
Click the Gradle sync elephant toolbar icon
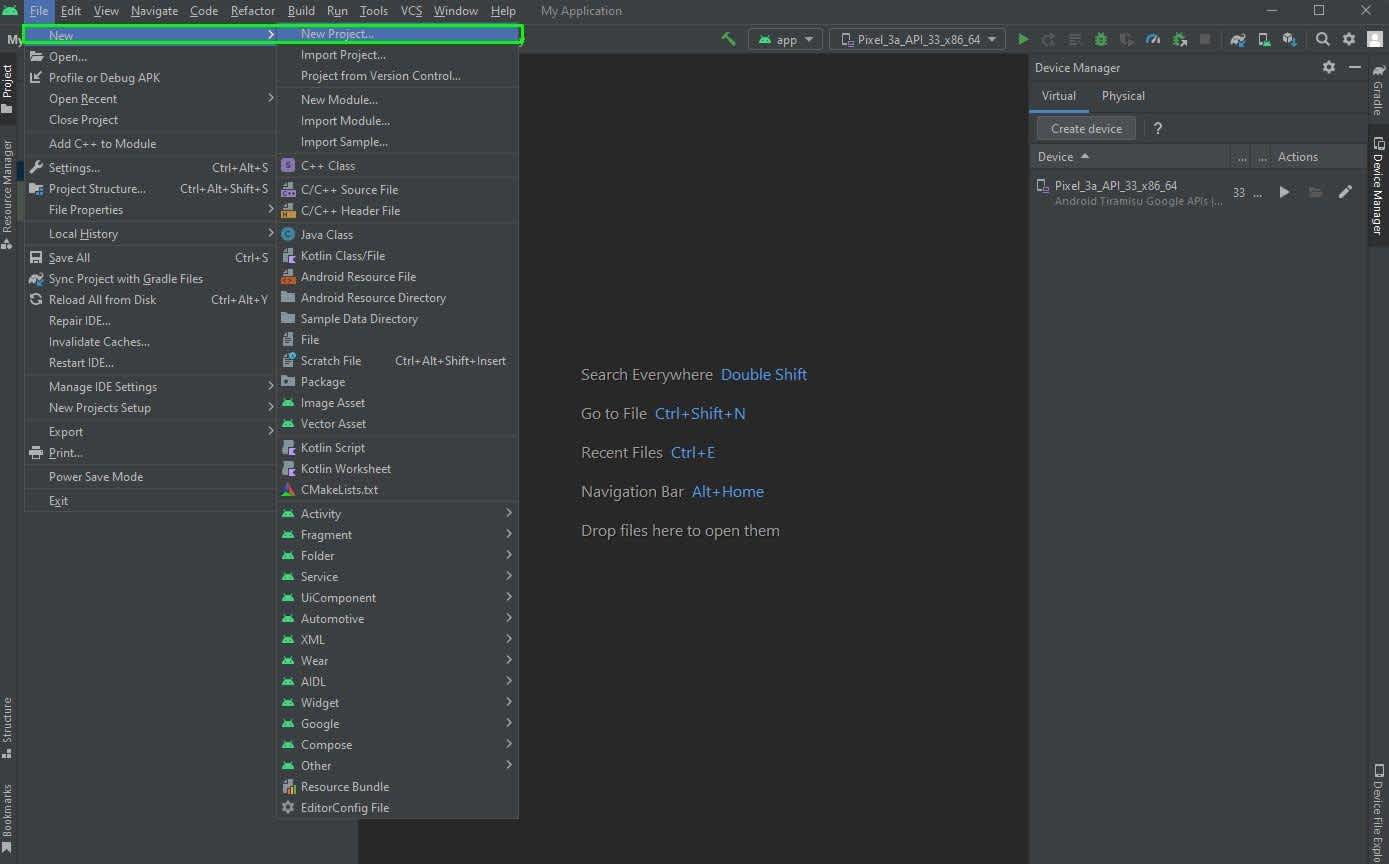(1237, 39)
